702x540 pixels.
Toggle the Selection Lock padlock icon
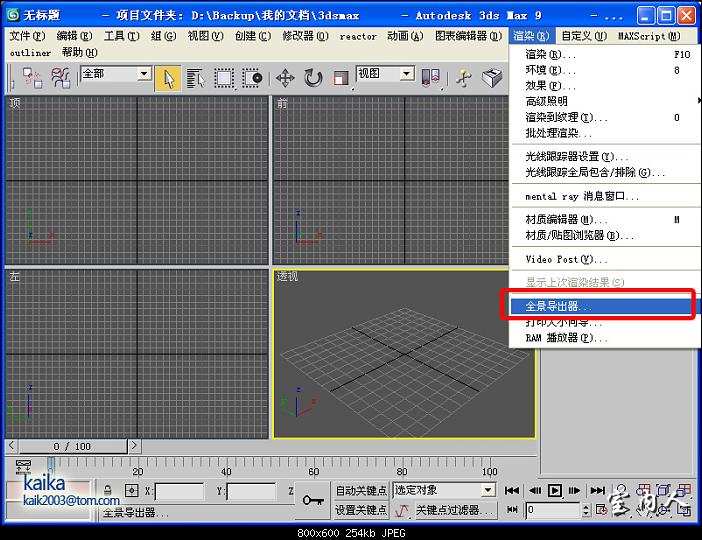click(x=107, y=490)
